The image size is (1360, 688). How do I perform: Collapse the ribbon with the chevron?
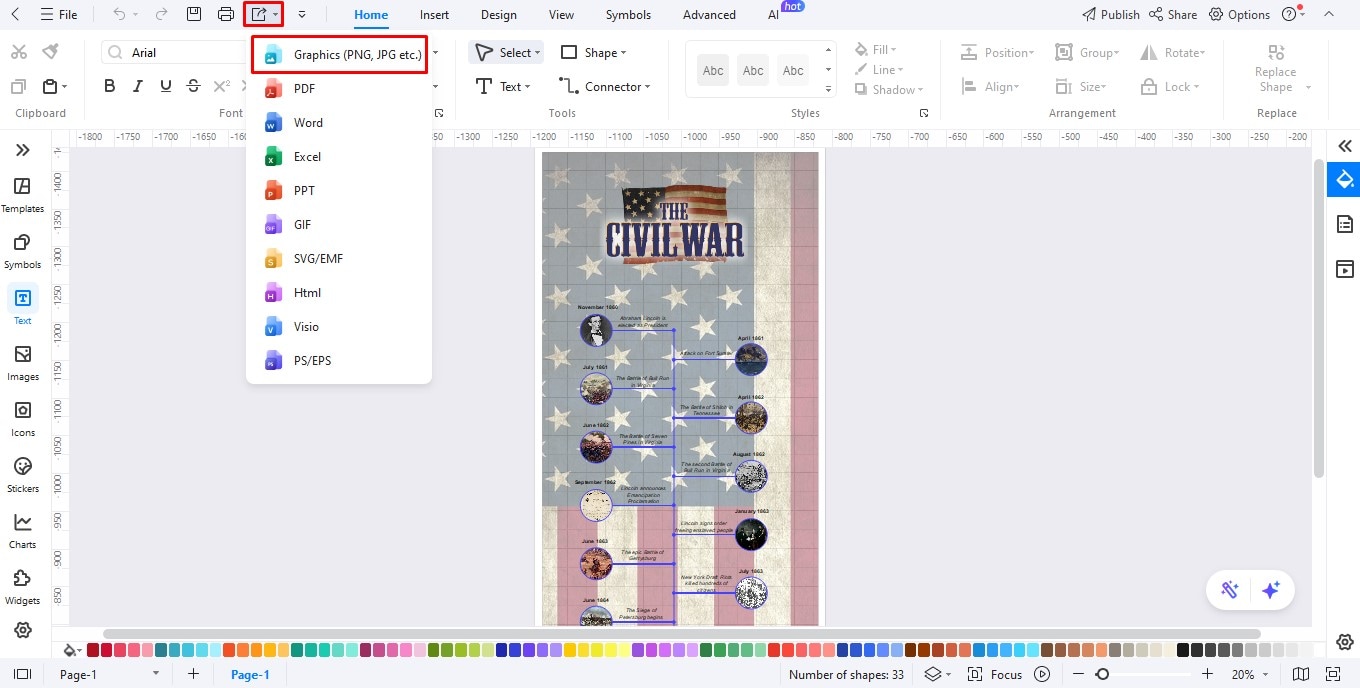1328,15
